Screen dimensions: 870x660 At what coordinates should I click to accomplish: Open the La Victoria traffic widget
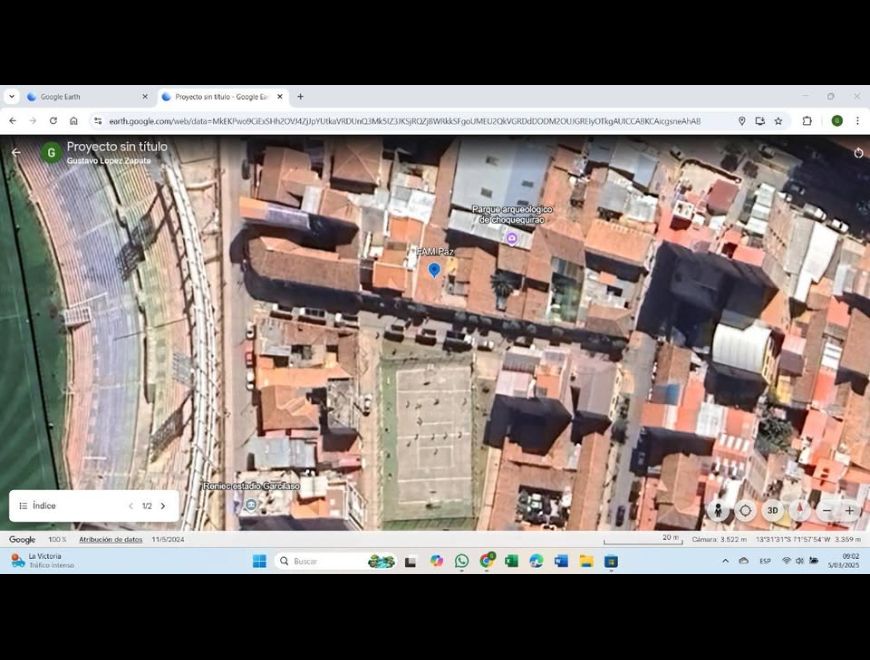42,561
